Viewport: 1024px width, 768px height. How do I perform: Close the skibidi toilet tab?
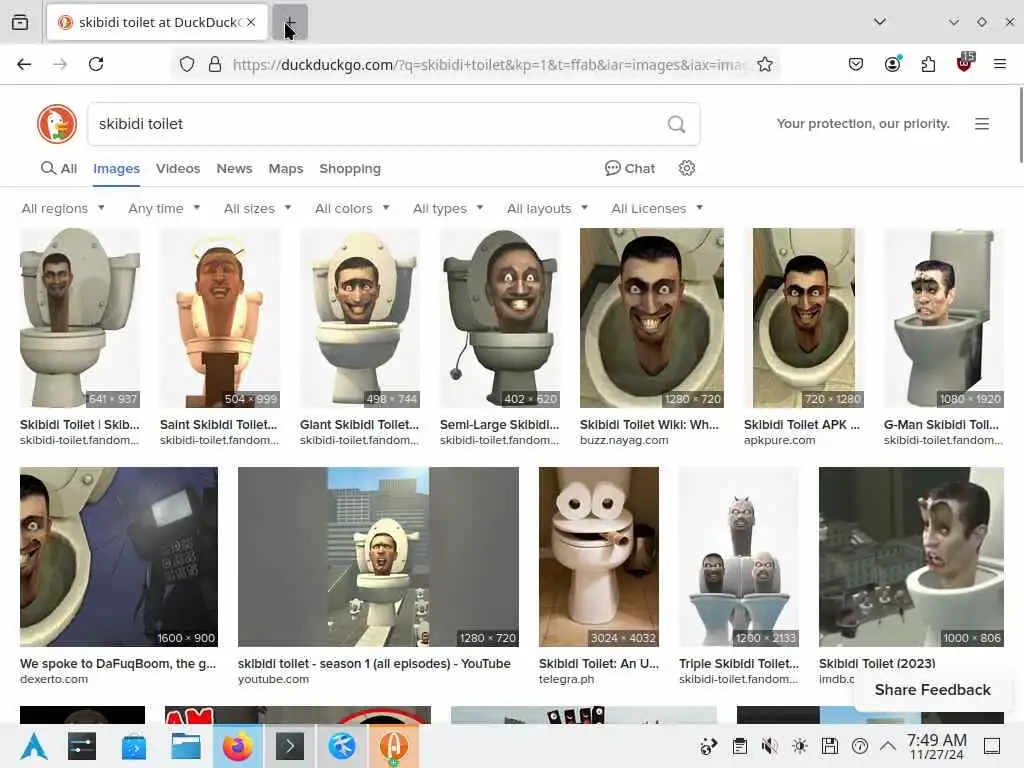251,22
